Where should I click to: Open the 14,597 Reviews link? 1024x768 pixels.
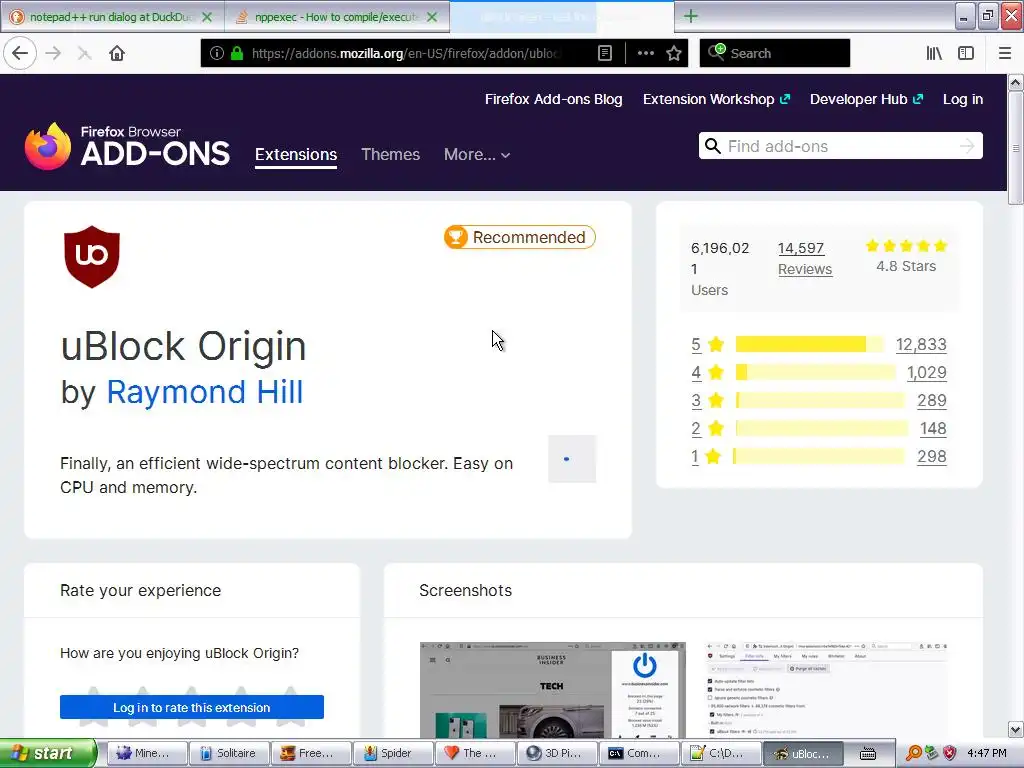805,259
